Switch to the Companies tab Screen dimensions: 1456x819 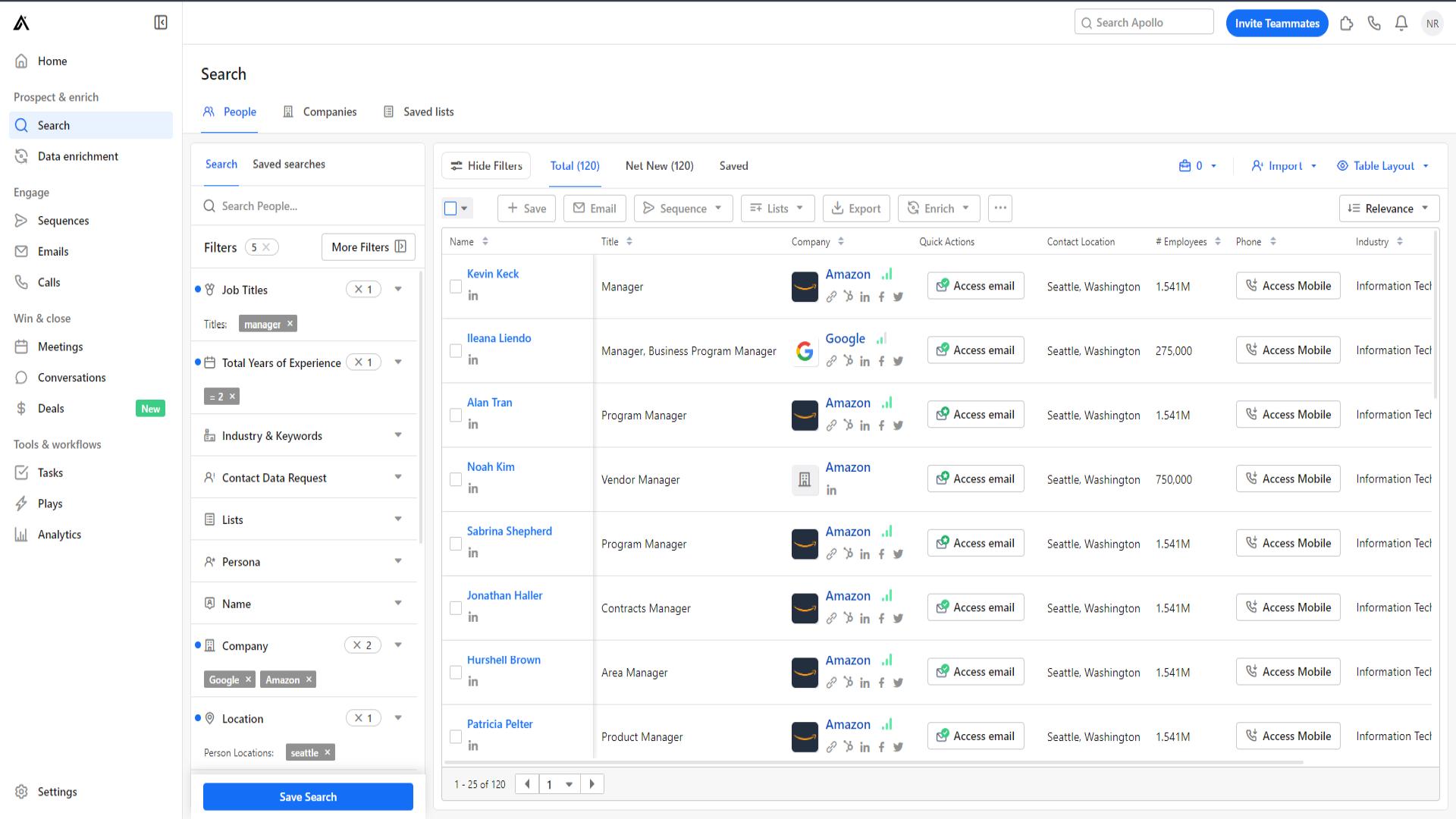(x=319, y=112)
